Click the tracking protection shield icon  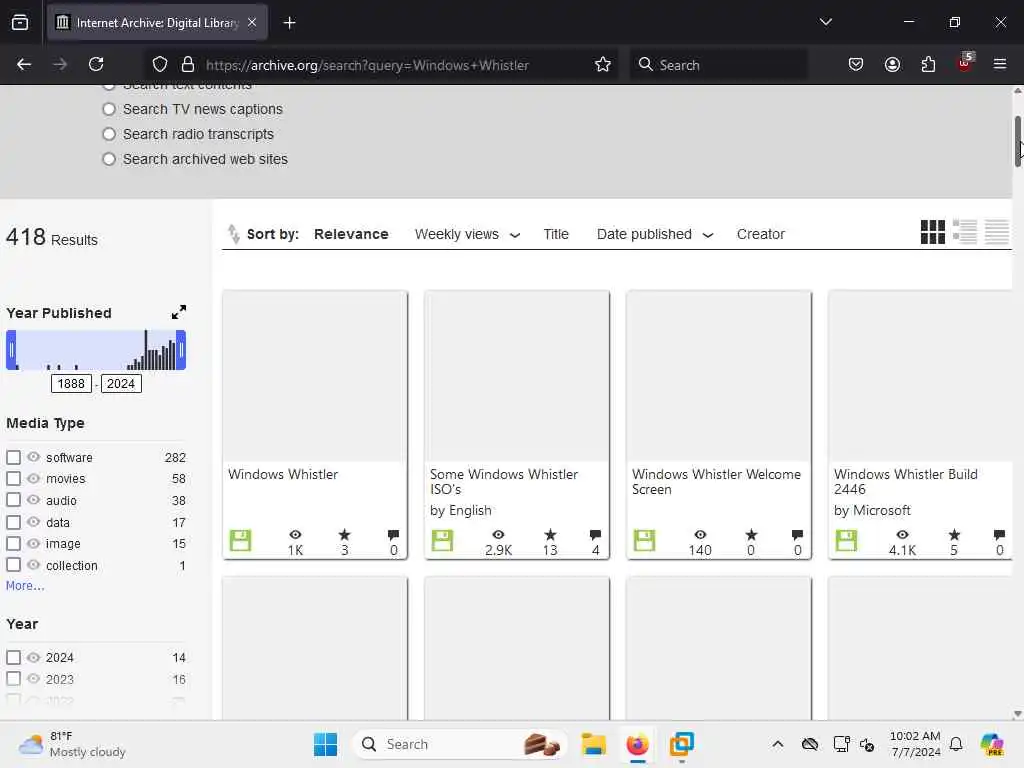tap(160, 64)
